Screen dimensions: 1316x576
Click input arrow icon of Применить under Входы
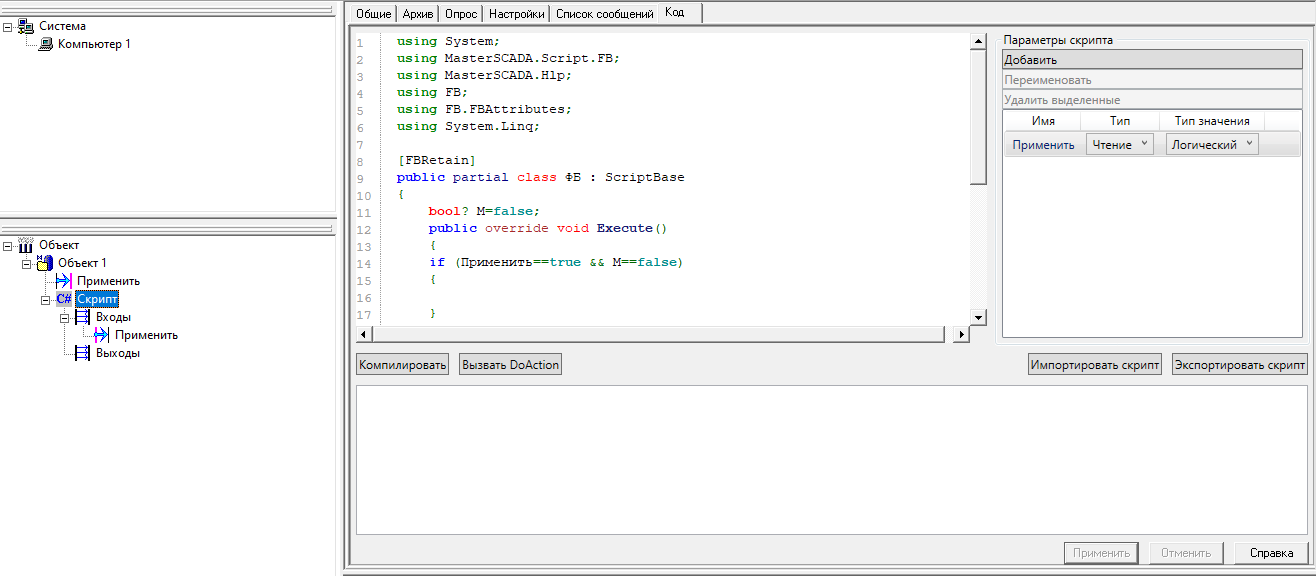(102, 335)
